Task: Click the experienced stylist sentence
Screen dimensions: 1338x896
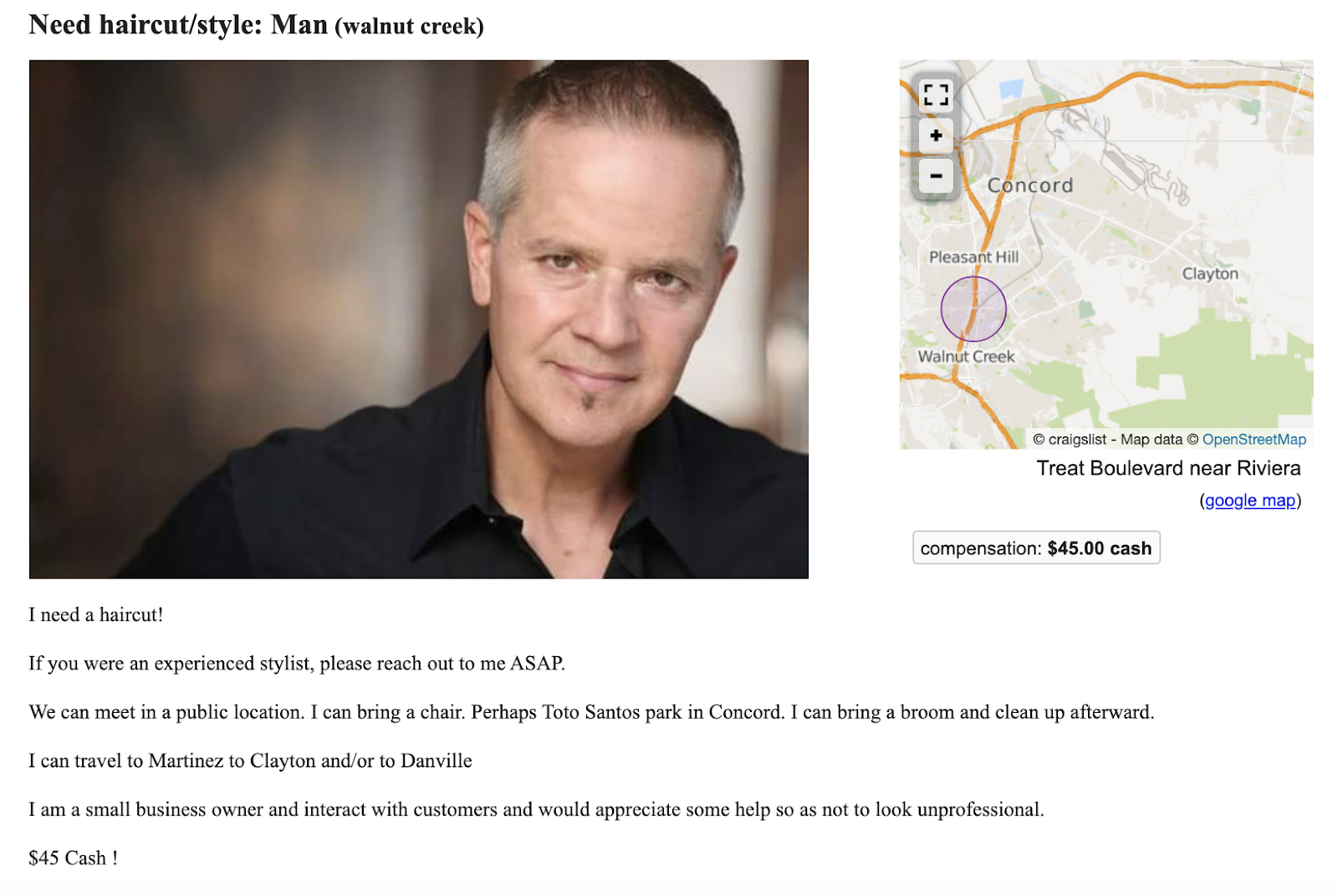Action: pyautogui.click(x=297, y=664)
